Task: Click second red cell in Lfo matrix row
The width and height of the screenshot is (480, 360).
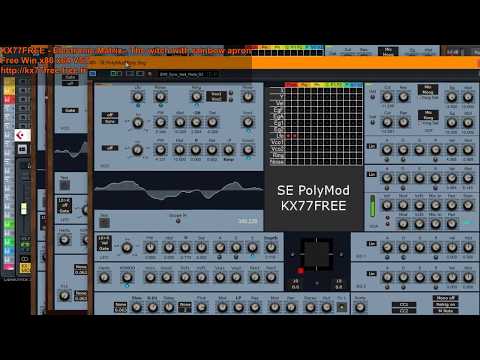Action: pyautogui.click(x=294, y=136)
